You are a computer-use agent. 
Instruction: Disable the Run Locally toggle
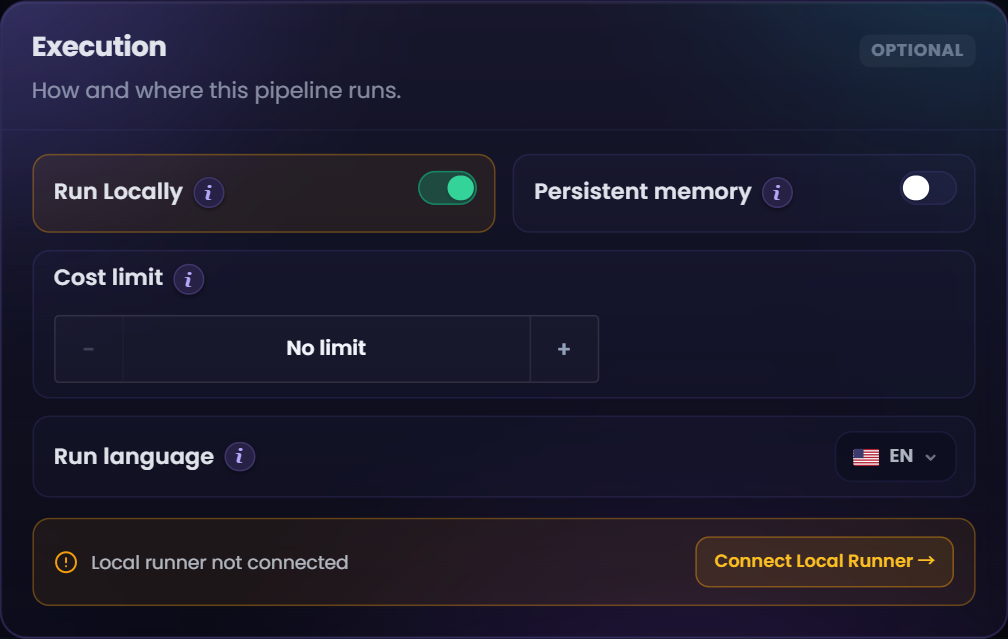tap(447, 189)
